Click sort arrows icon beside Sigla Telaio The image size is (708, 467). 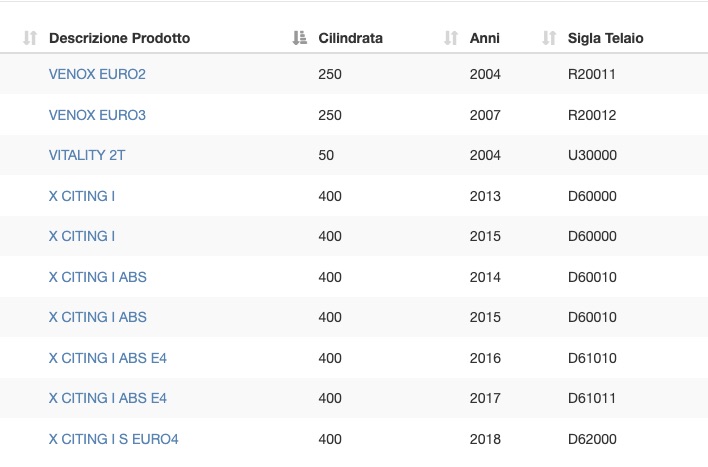549,38
